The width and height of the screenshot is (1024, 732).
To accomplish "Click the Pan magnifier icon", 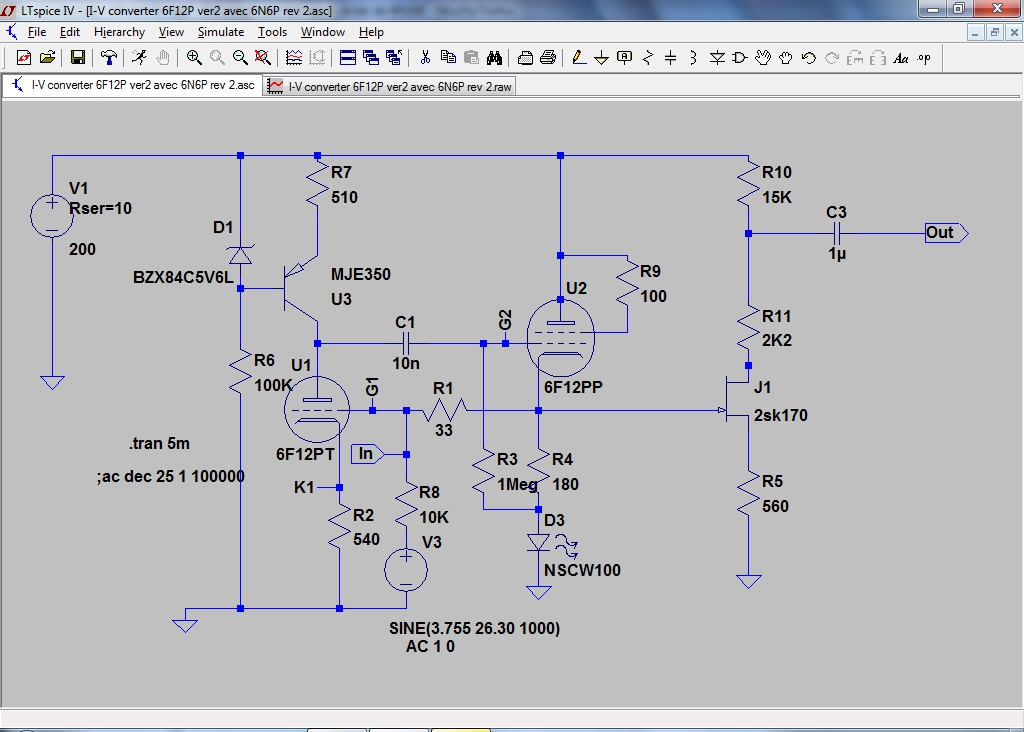I will click(x=217, y=58).
